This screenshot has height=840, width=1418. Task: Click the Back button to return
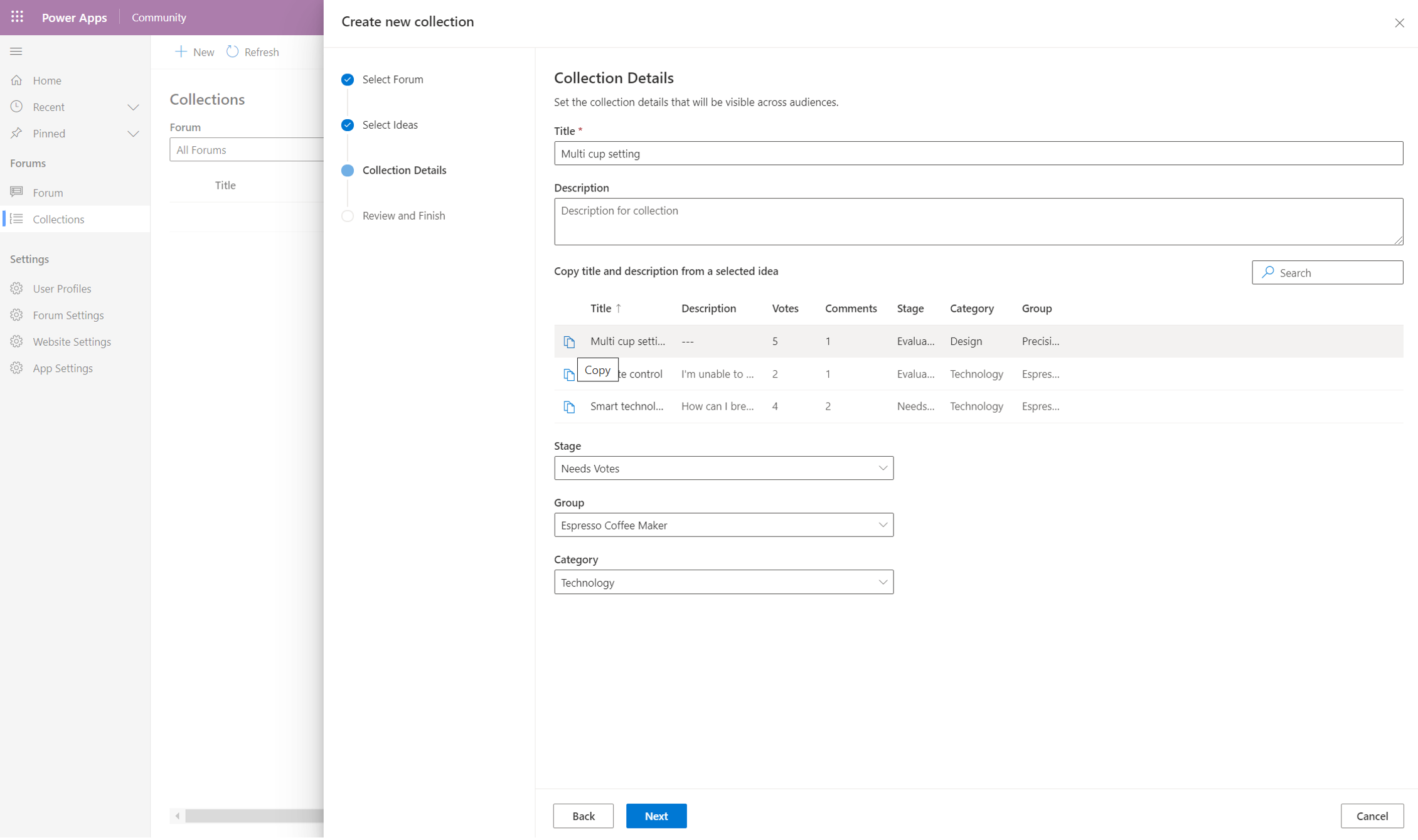click(x=584, y=815)
